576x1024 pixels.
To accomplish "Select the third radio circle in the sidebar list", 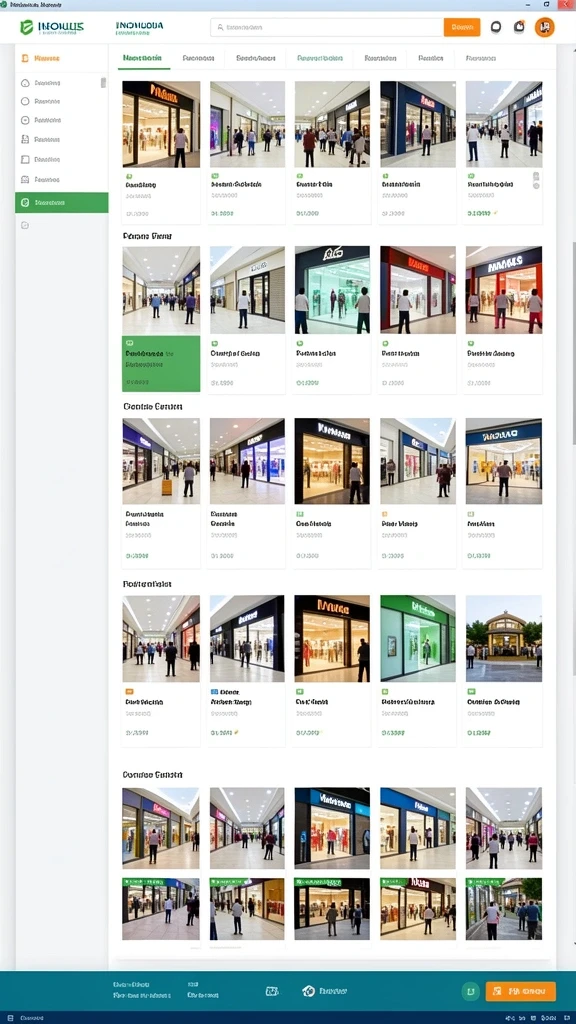I will pos(25,120).
